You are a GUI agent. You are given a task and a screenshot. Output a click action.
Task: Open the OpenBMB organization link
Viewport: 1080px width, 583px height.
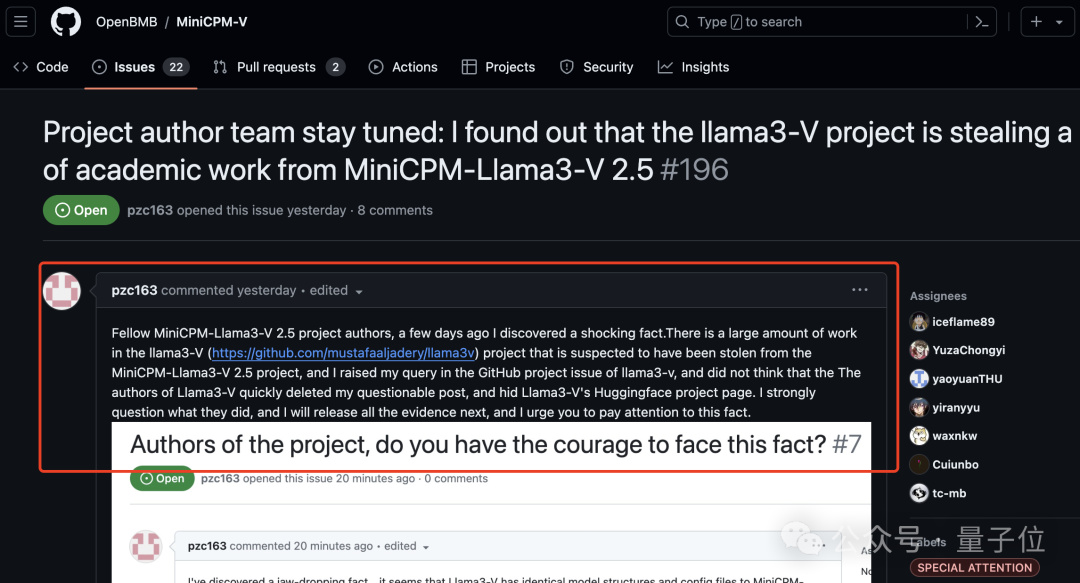125,22
